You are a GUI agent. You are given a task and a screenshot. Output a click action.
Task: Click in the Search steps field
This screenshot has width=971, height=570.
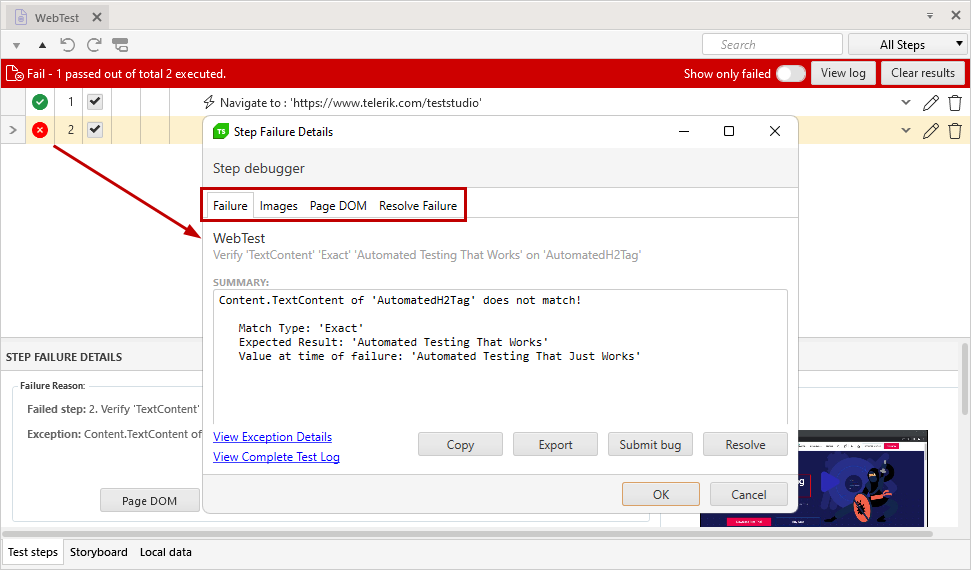[x=772, y=45]
